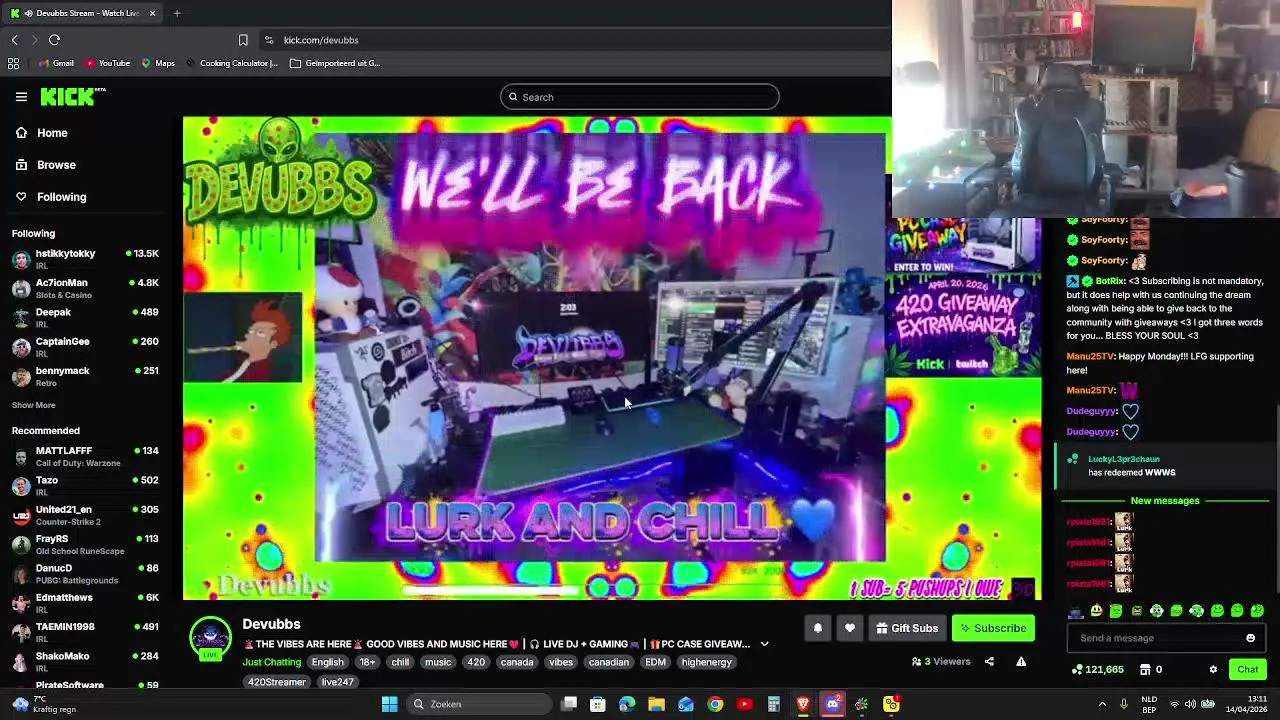The width and height of the screenshot is (1280, 720).
Task: Click the 18+ tag
Action: point(367,662)
